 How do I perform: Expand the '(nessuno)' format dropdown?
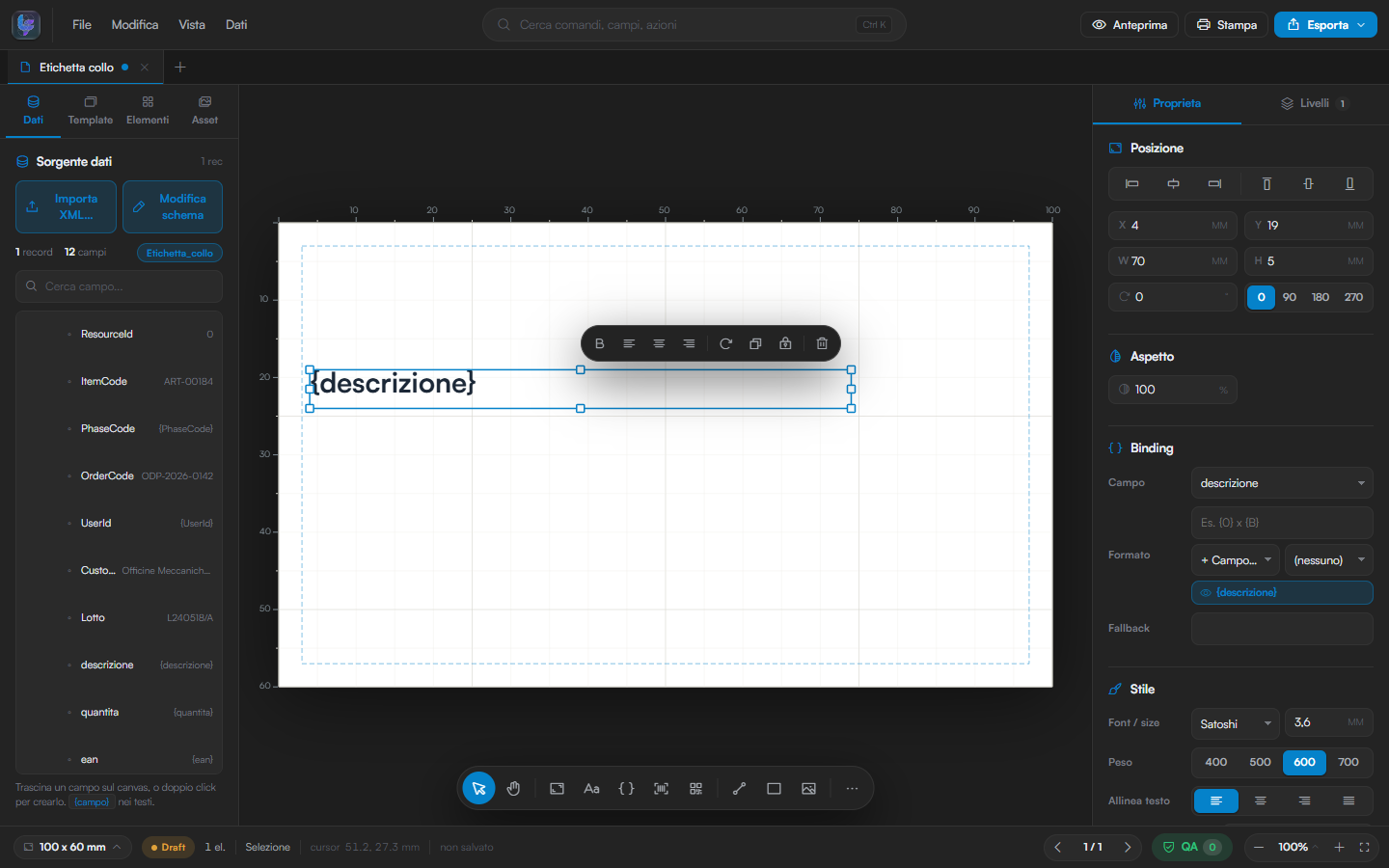click(x=1329, y=560)
